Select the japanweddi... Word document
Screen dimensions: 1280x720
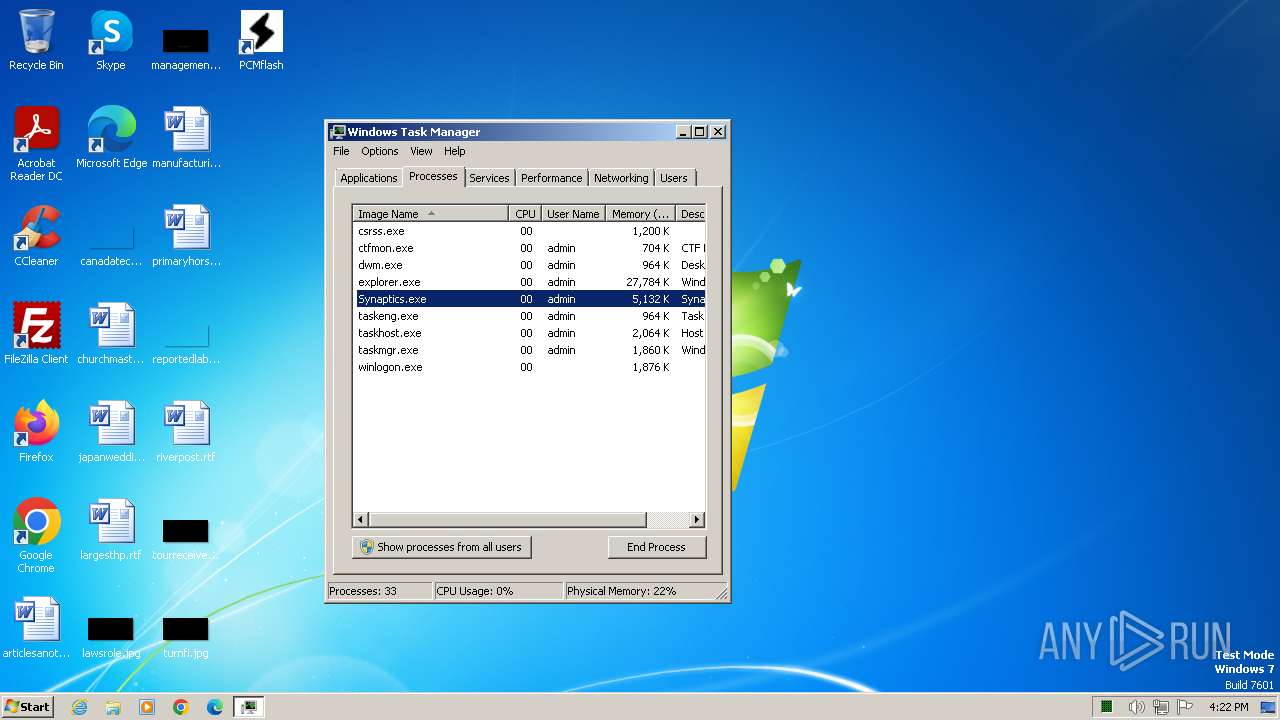pyautogui.click(x=111, y=432)
